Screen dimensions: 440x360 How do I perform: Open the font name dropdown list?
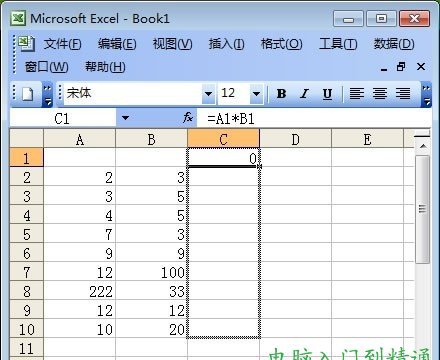click(x=208, y=94)
